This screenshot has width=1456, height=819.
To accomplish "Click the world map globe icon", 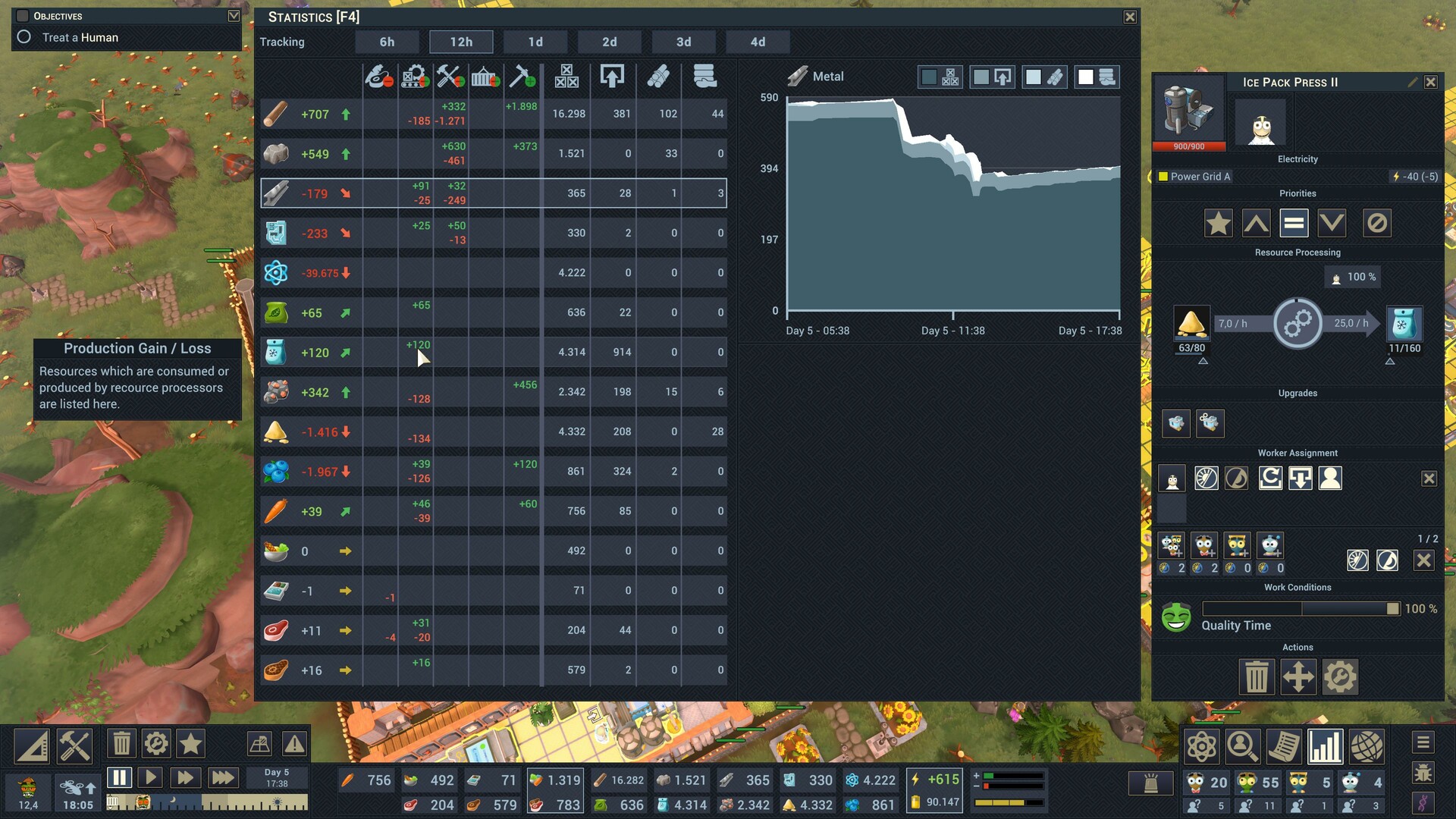I will coord(1367,747).
